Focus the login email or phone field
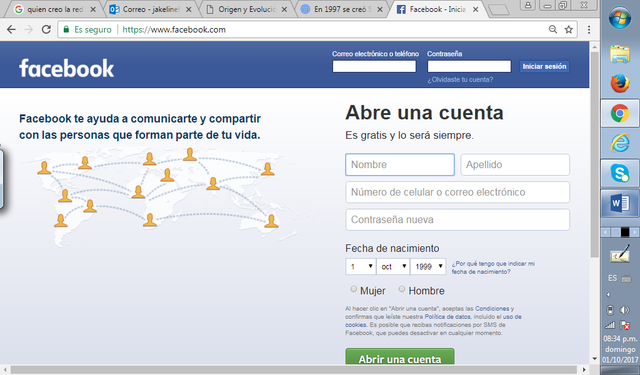 [x=374, y=66]
